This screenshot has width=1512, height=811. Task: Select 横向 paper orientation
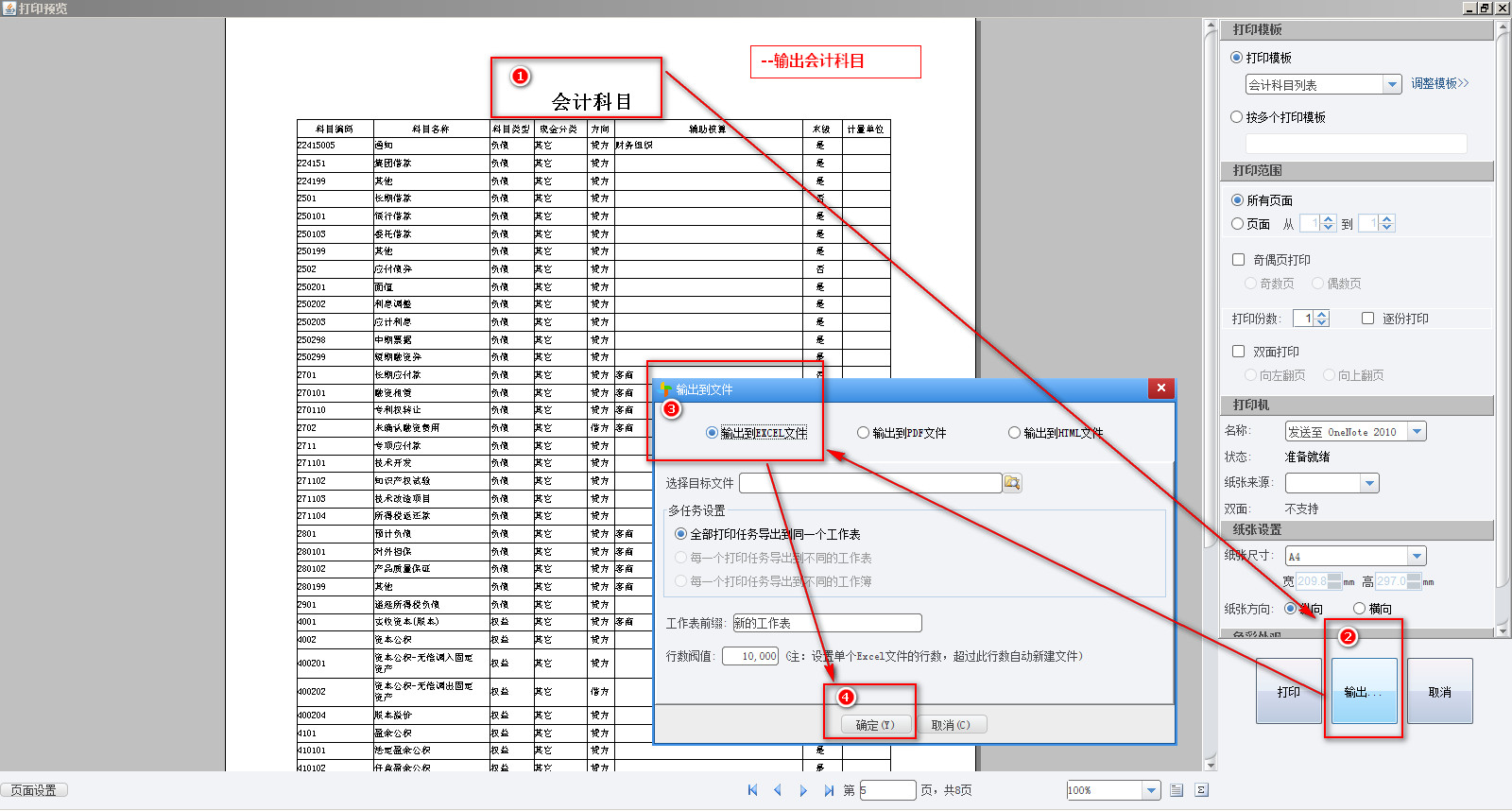tap(1359, 609)
